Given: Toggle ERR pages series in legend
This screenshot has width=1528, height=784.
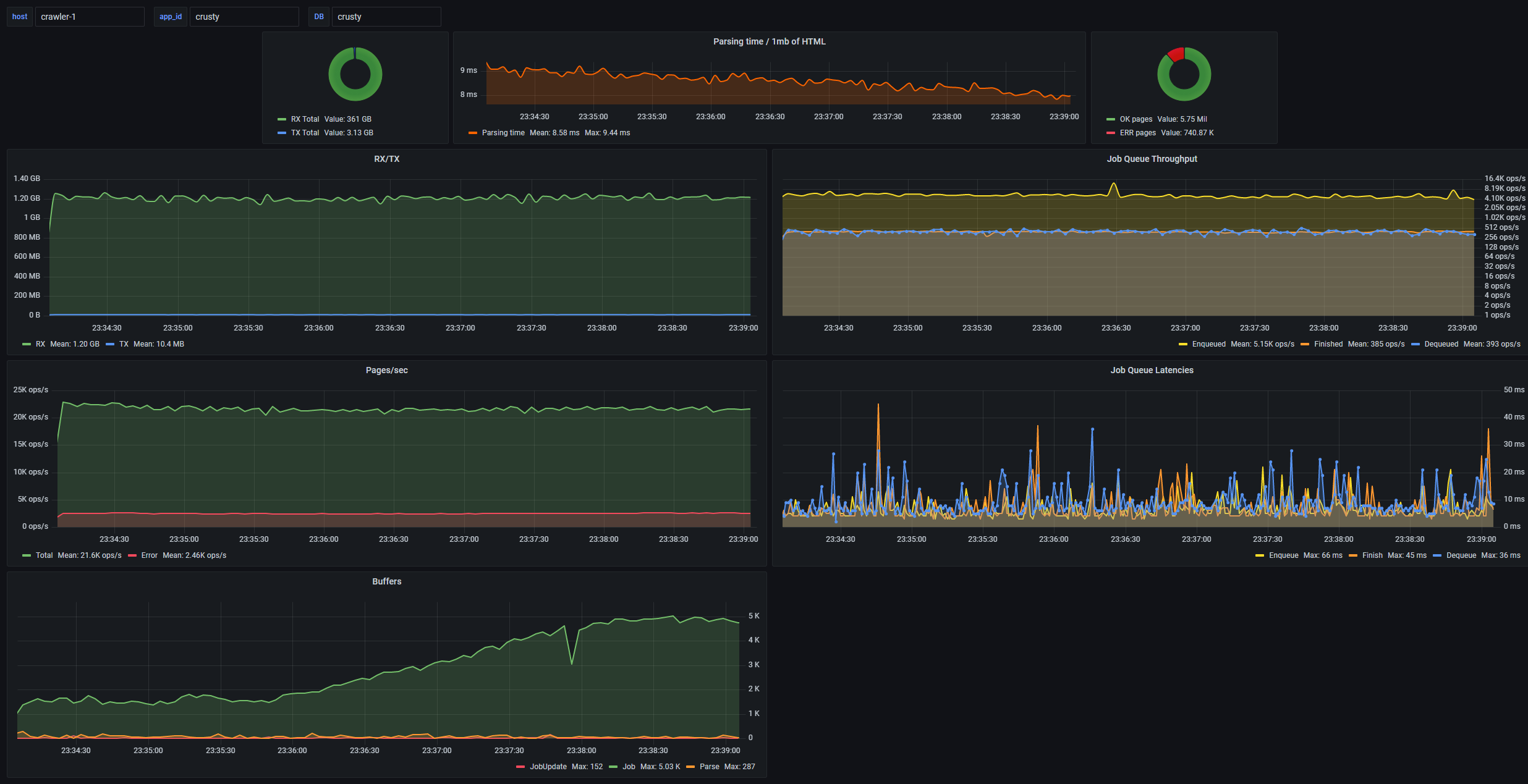Looking at the screenshot, I should 1137,133.
